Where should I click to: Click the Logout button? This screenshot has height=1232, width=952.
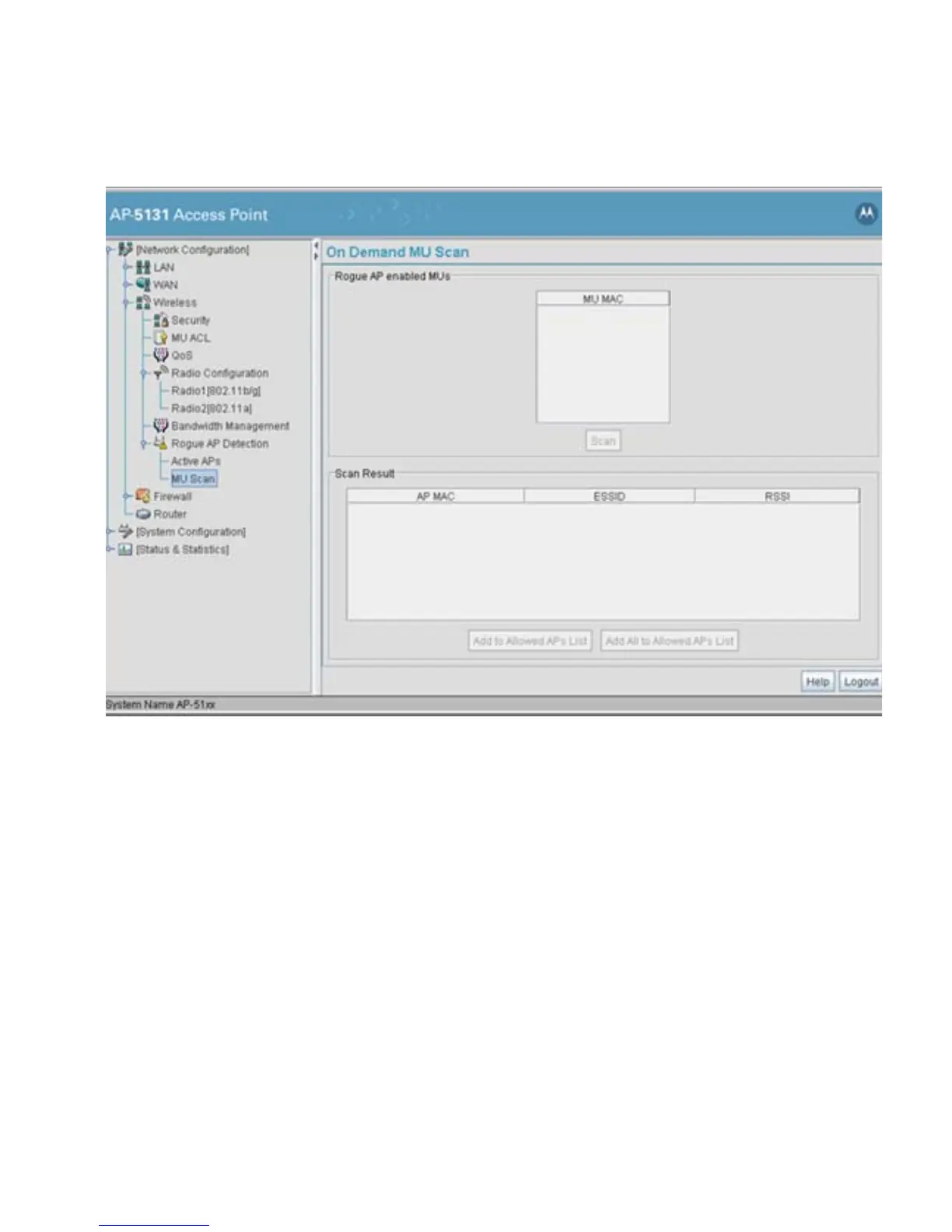[x=860, y=681]
